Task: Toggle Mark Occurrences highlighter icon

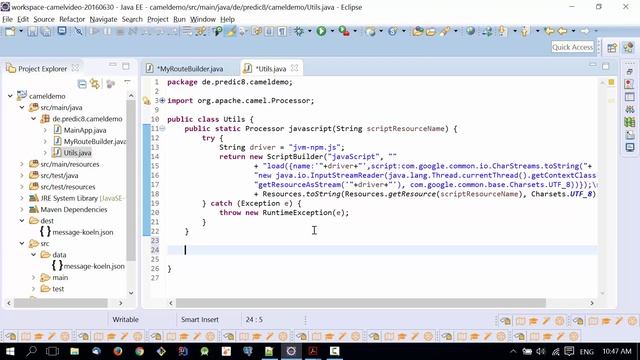Action: click(231, 31)
